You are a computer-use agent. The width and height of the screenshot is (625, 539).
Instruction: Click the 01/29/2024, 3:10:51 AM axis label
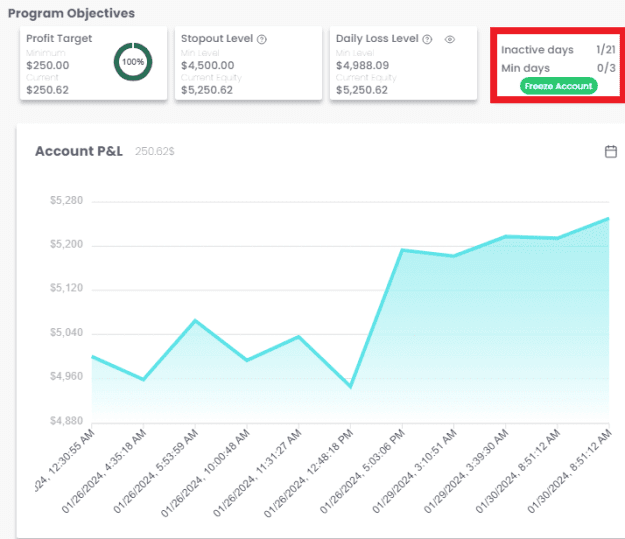[415, 471]
